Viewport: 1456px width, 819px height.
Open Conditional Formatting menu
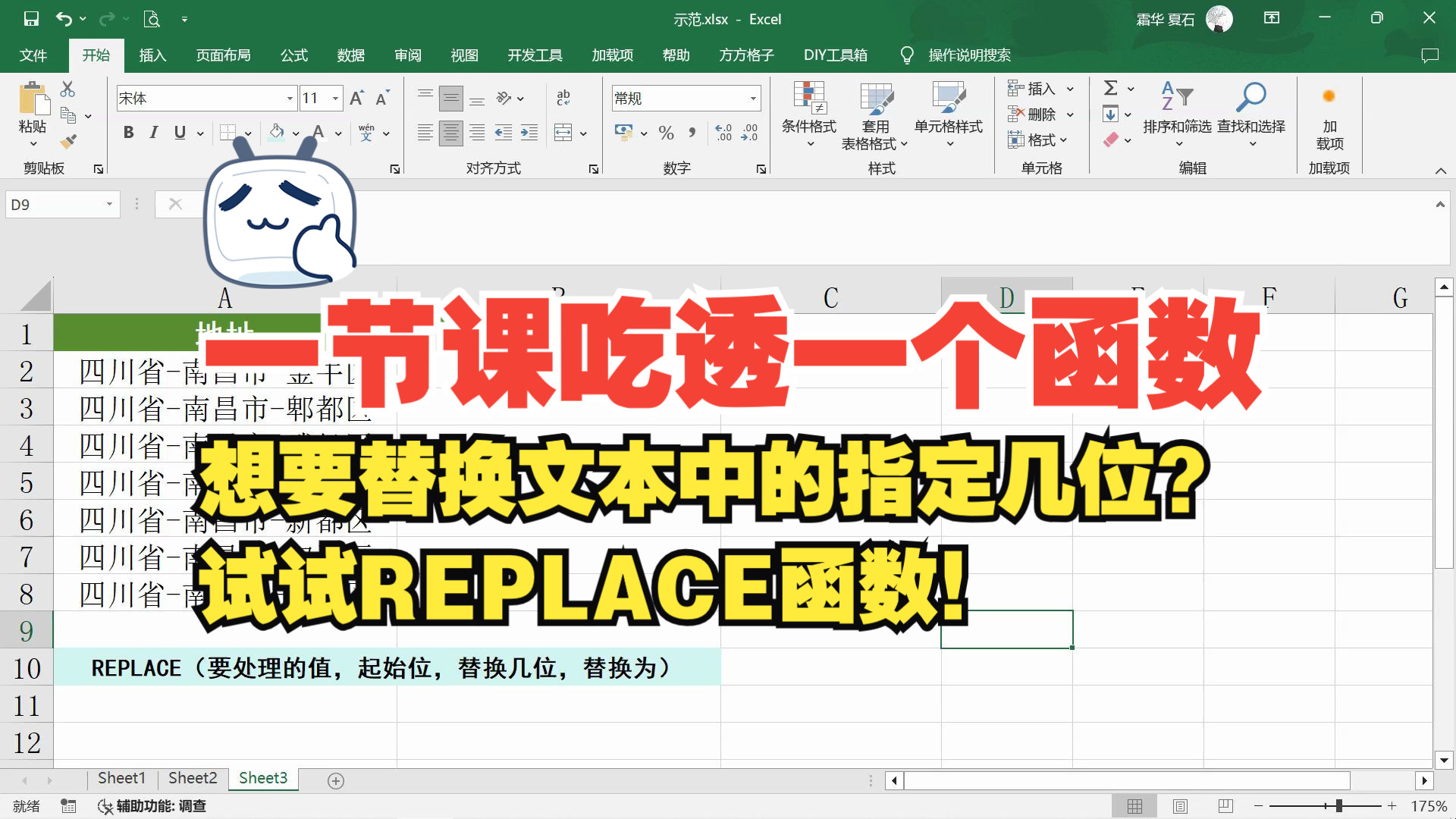(808, 114)
